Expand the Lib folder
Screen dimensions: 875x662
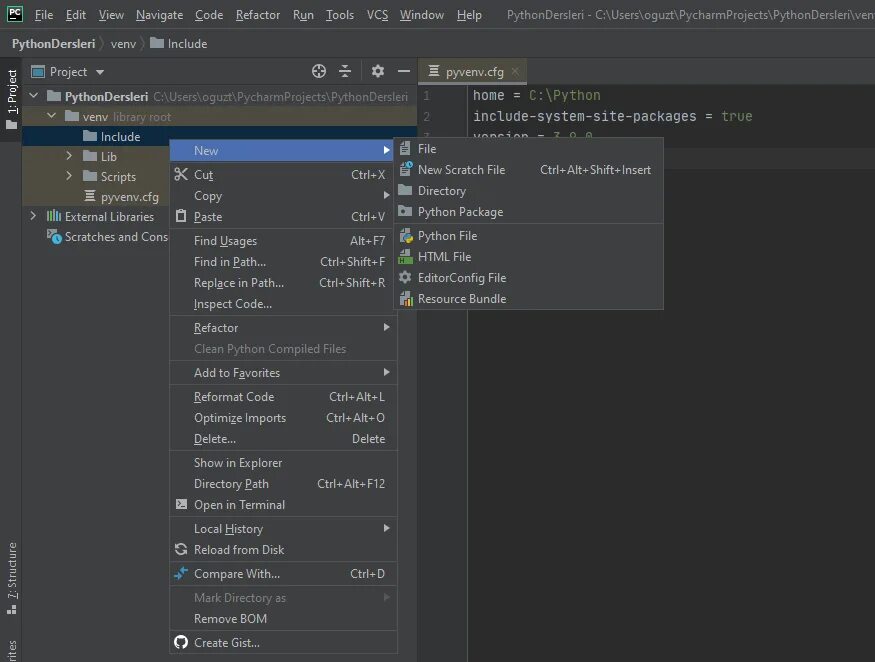coord(69,156)
